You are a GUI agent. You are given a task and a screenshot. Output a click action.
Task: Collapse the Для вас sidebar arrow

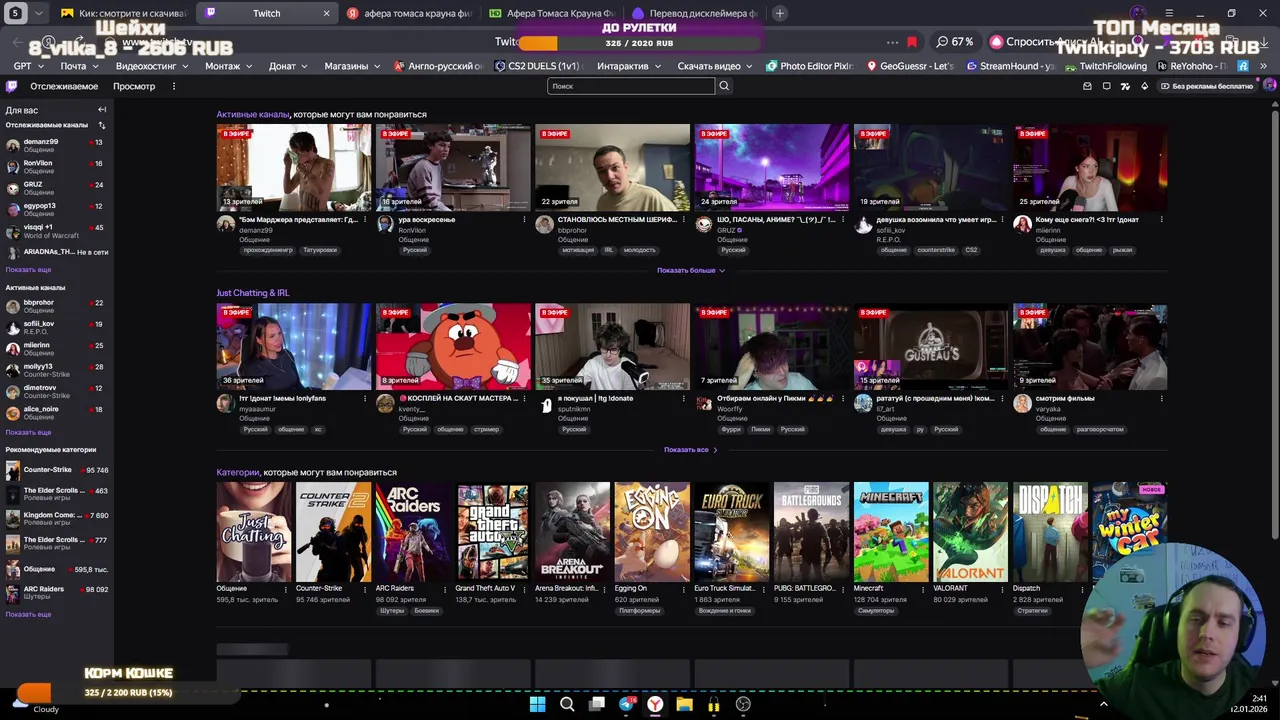coord(102,109)
